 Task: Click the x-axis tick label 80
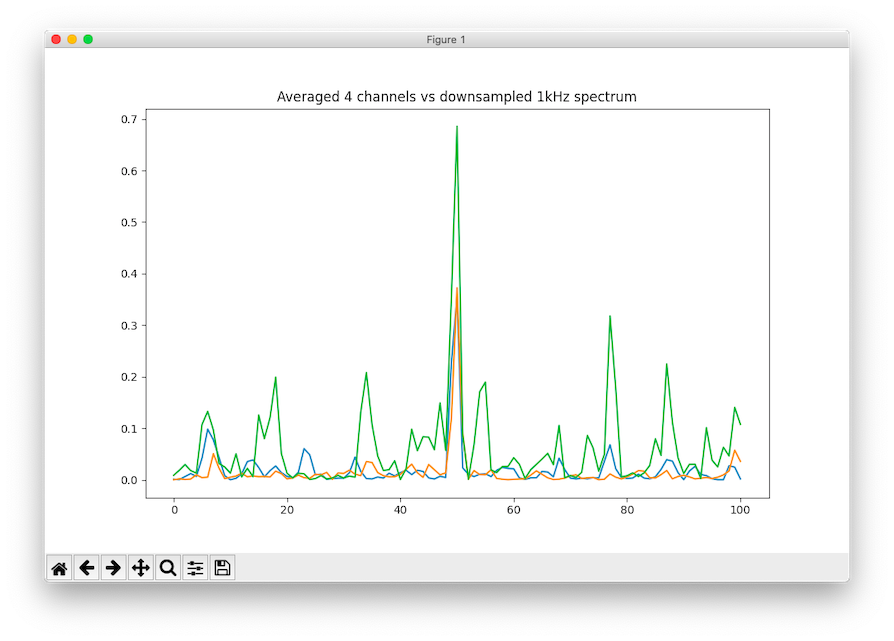(x=627, y=510)
